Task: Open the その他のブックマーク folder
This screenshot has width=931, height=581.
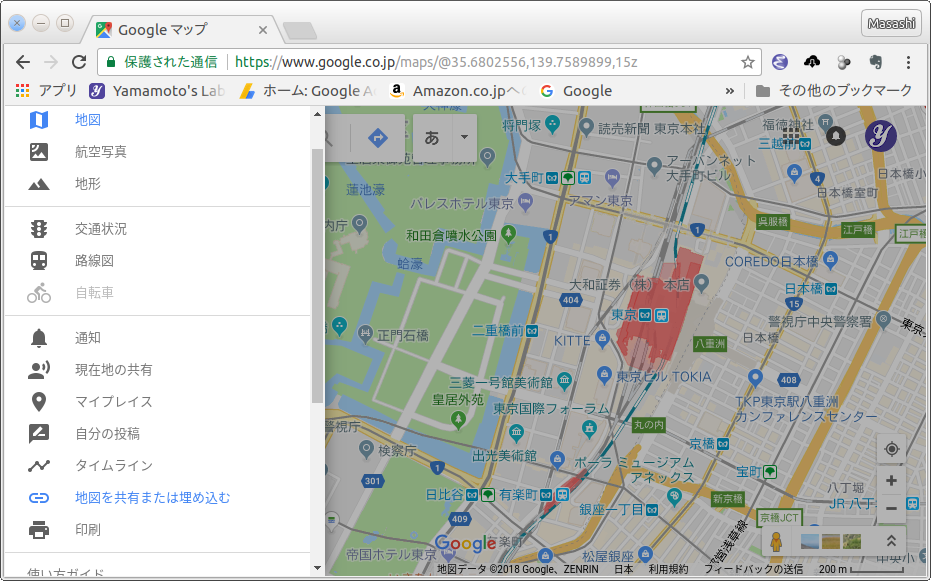Action: pyautogui.click(x=834, y=91)
